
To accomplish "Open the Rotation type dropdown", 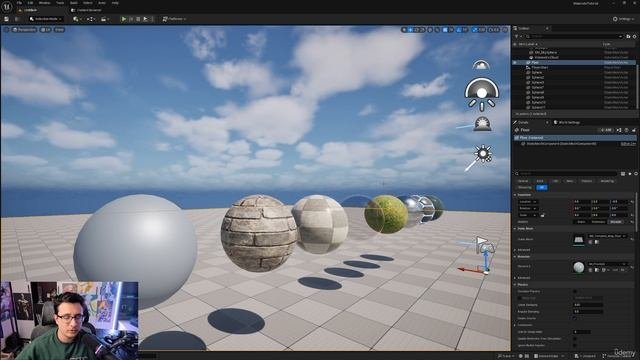I will 528,209.
